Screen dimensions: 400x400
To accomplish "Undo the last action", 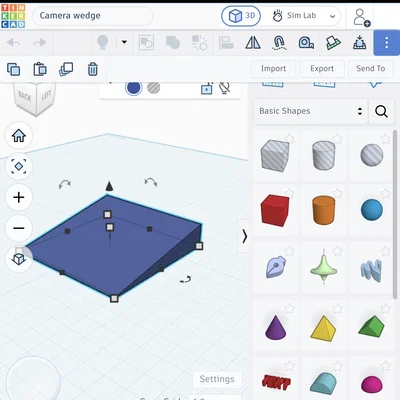I will click(x=13, y=43).
